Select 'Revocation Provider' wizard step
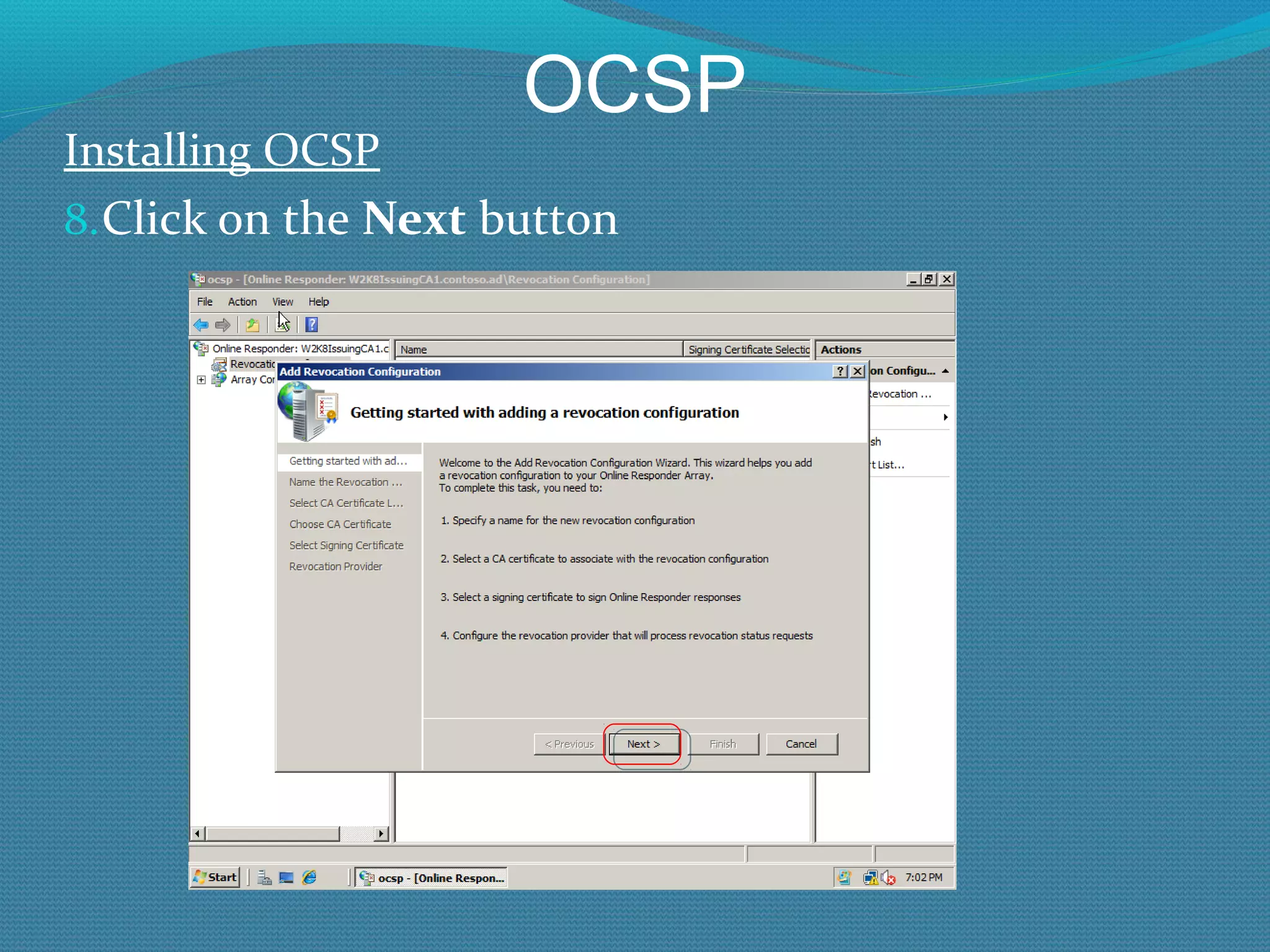Screen dimensions: 1270x952 click(x=335, y=566)
